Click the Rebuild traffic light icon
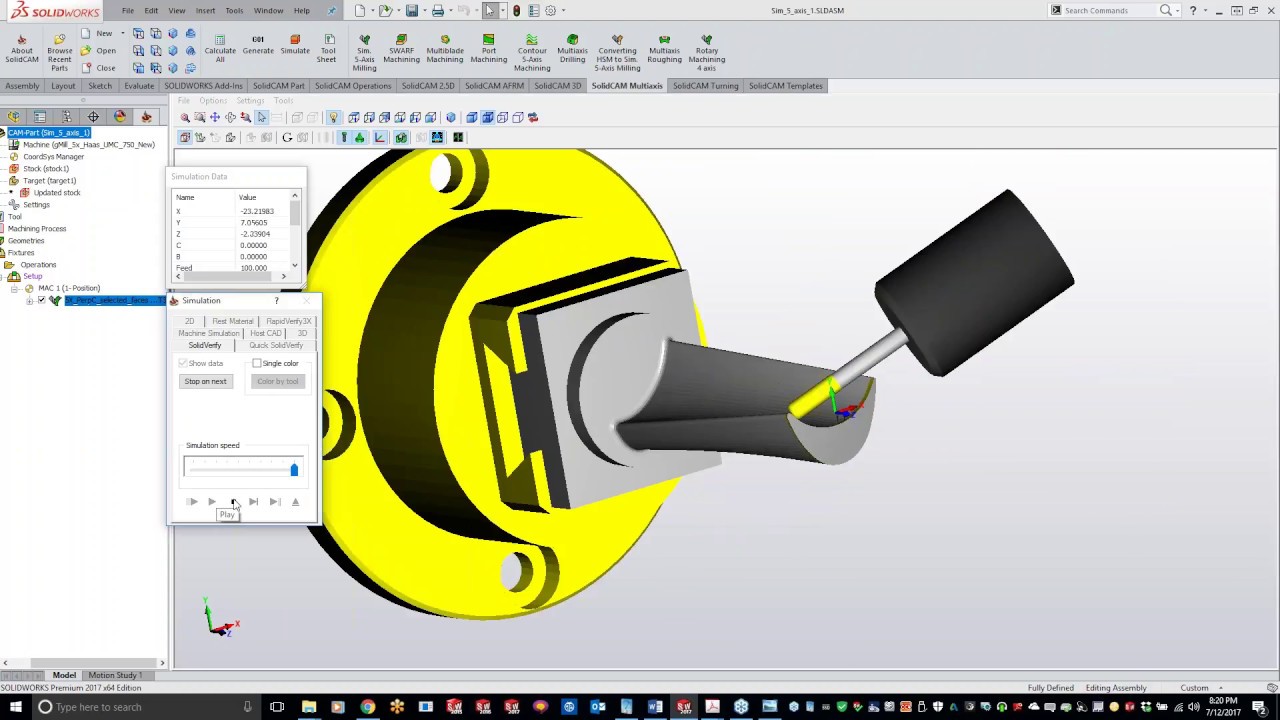 point(516,10)
